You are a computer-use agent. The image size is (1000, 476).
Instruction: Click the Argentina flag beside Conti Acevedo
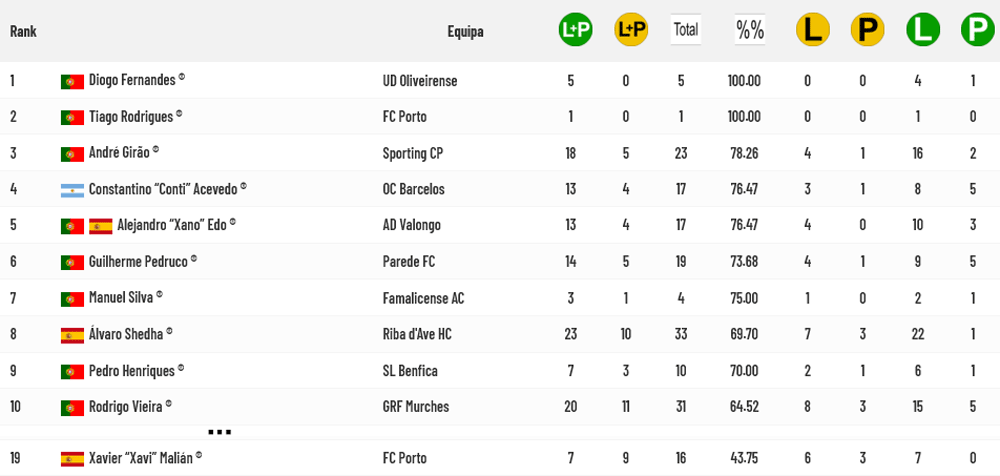(72, 190)
